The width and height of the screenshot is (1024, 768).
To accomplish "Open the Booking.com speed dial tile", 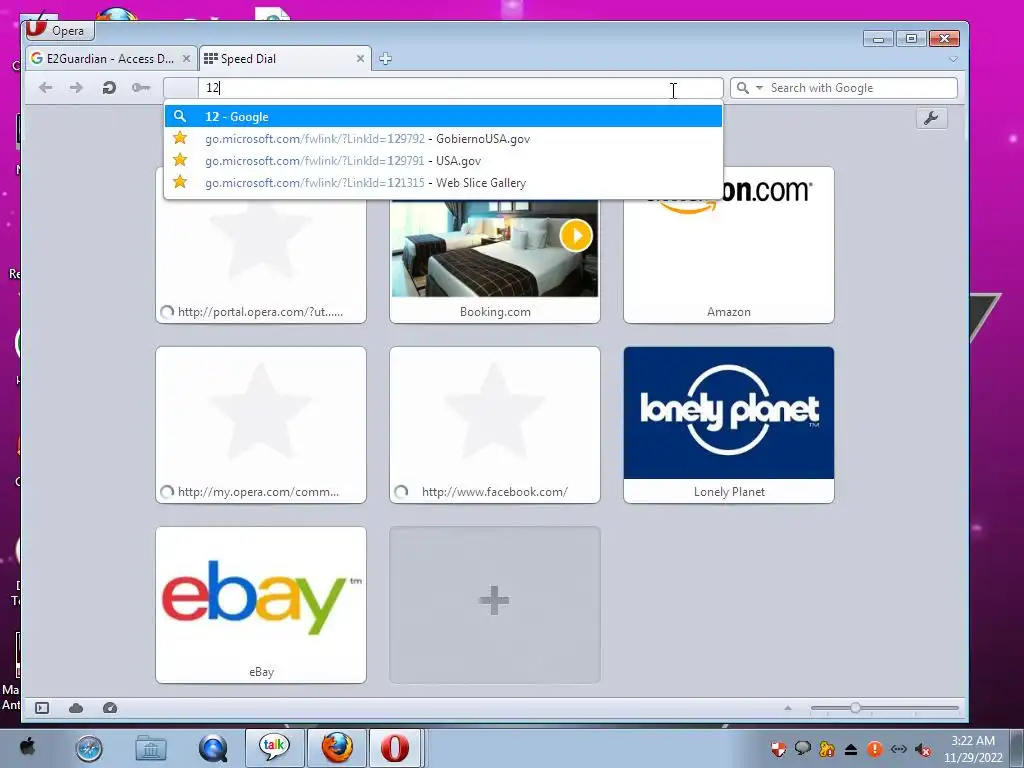I will click(494, 261).
